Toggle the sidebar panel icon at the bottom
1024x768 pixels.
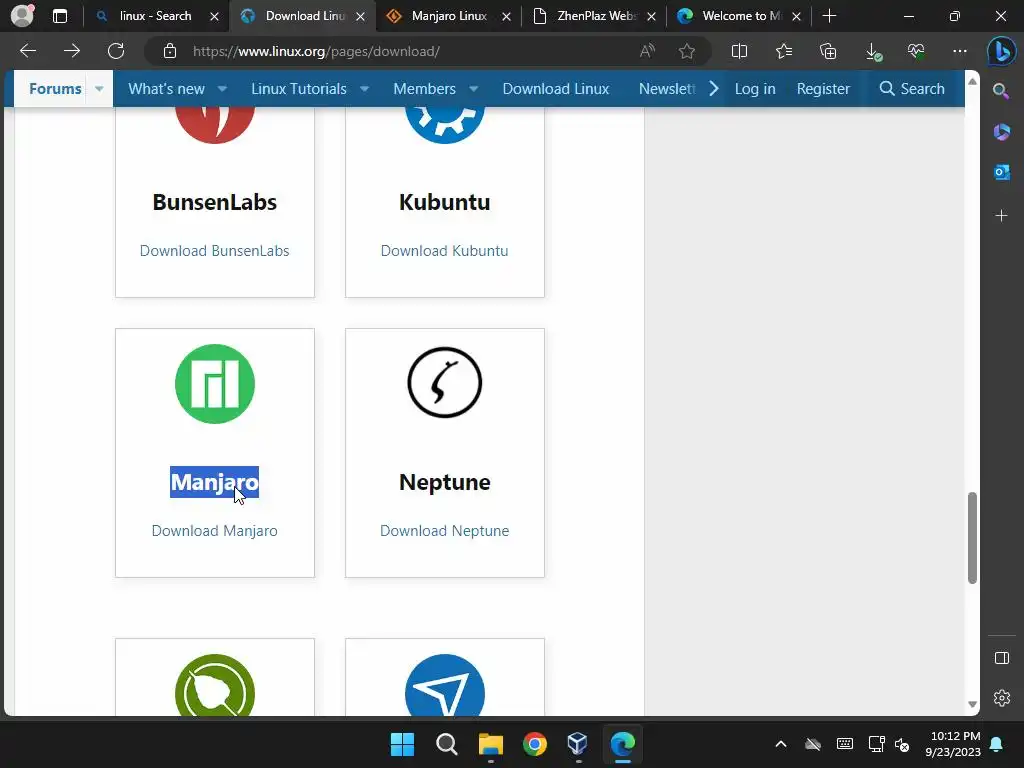(x=1002, y=658)
